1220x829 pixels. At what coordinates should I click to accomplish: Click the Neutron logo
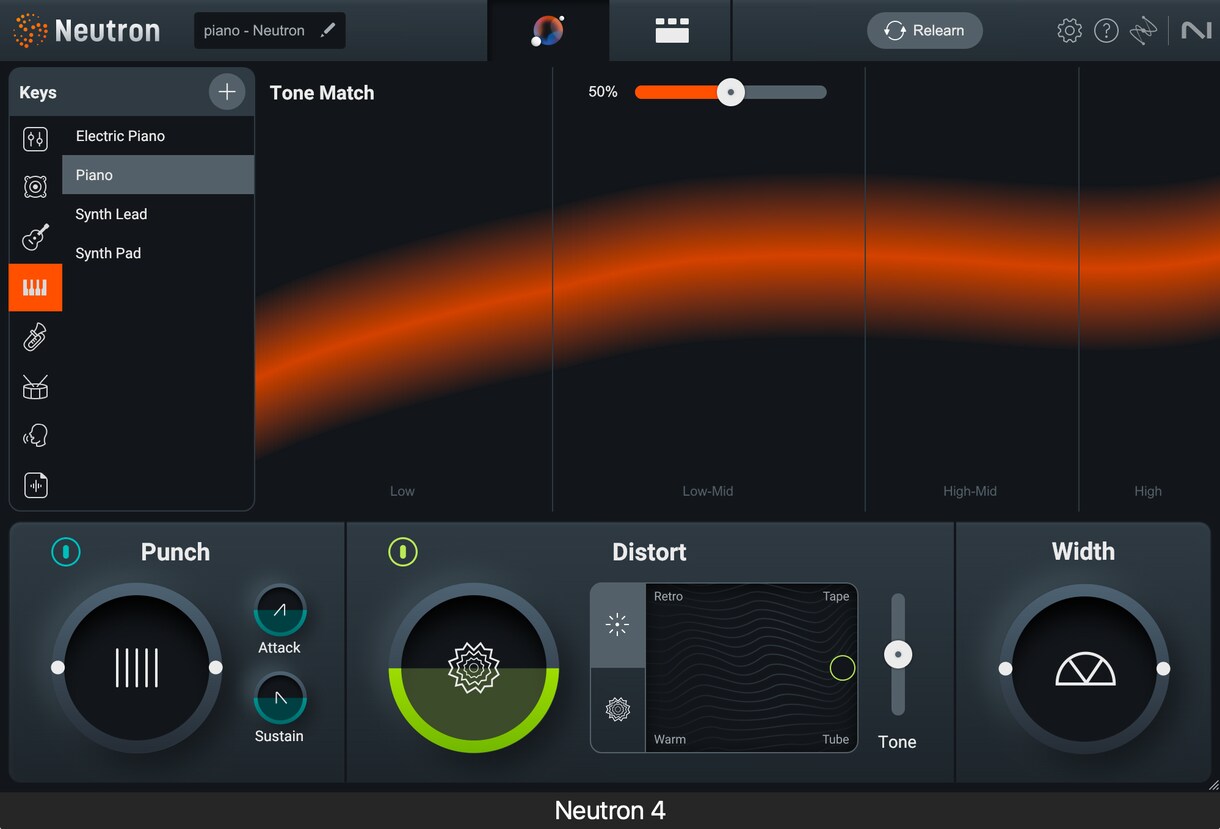87,31
